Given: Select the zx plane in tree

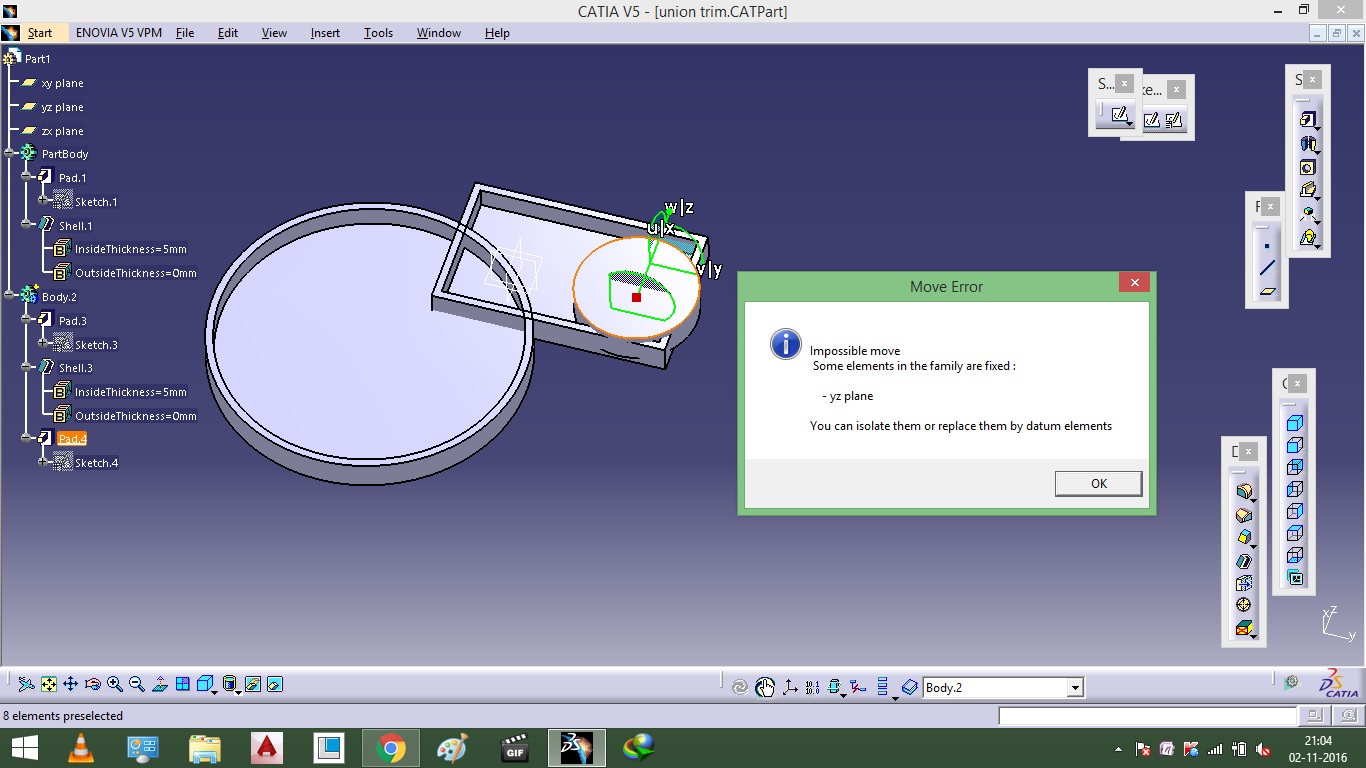Looking at the screenshot, I should point(62,131).
